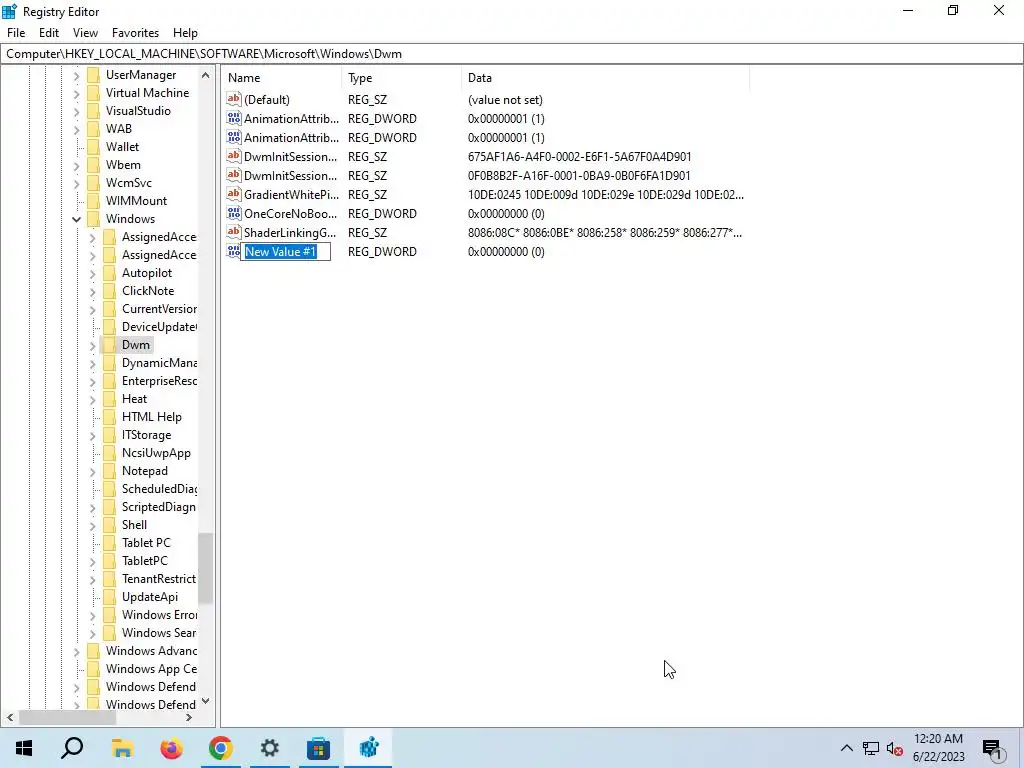The image size is (1024, 768).
Task: Click the tree horizontal scrollbar thumb
Action: (x=67, y=718)
